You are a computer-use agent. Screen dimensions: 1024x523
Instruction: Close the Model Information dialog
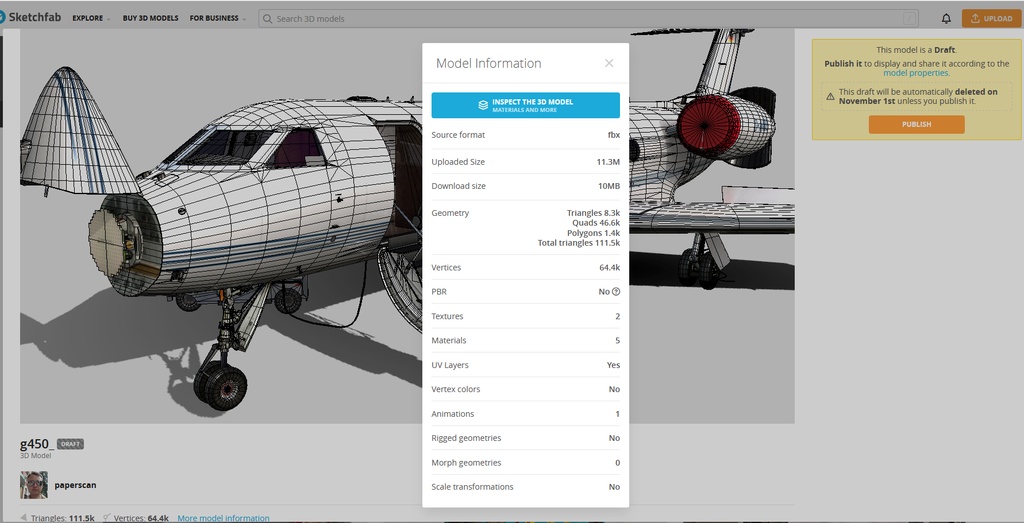coord(609,63)
